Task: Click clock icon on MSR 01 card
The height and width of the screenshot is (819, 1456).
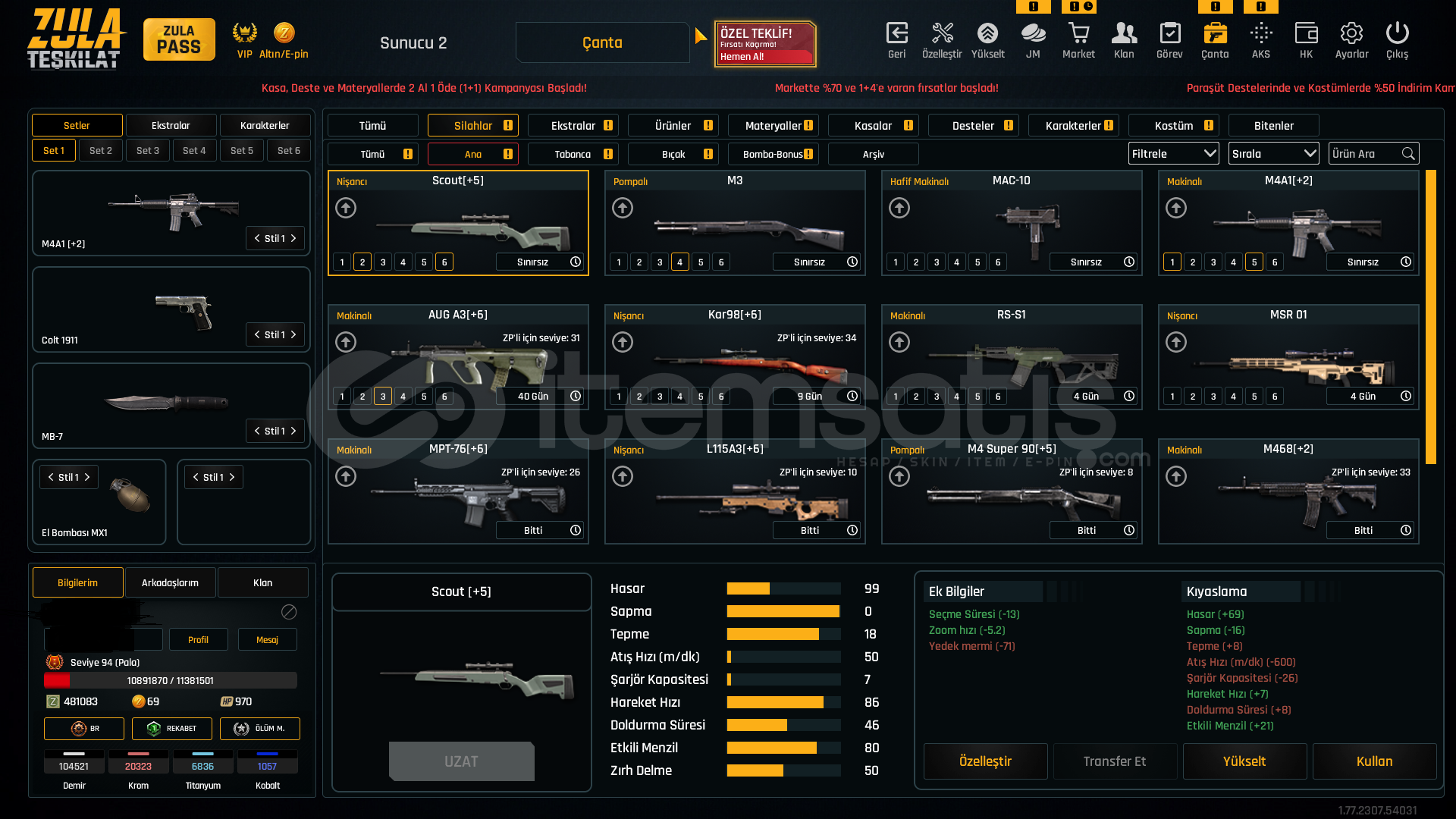Action: (x=1406, y=396)
